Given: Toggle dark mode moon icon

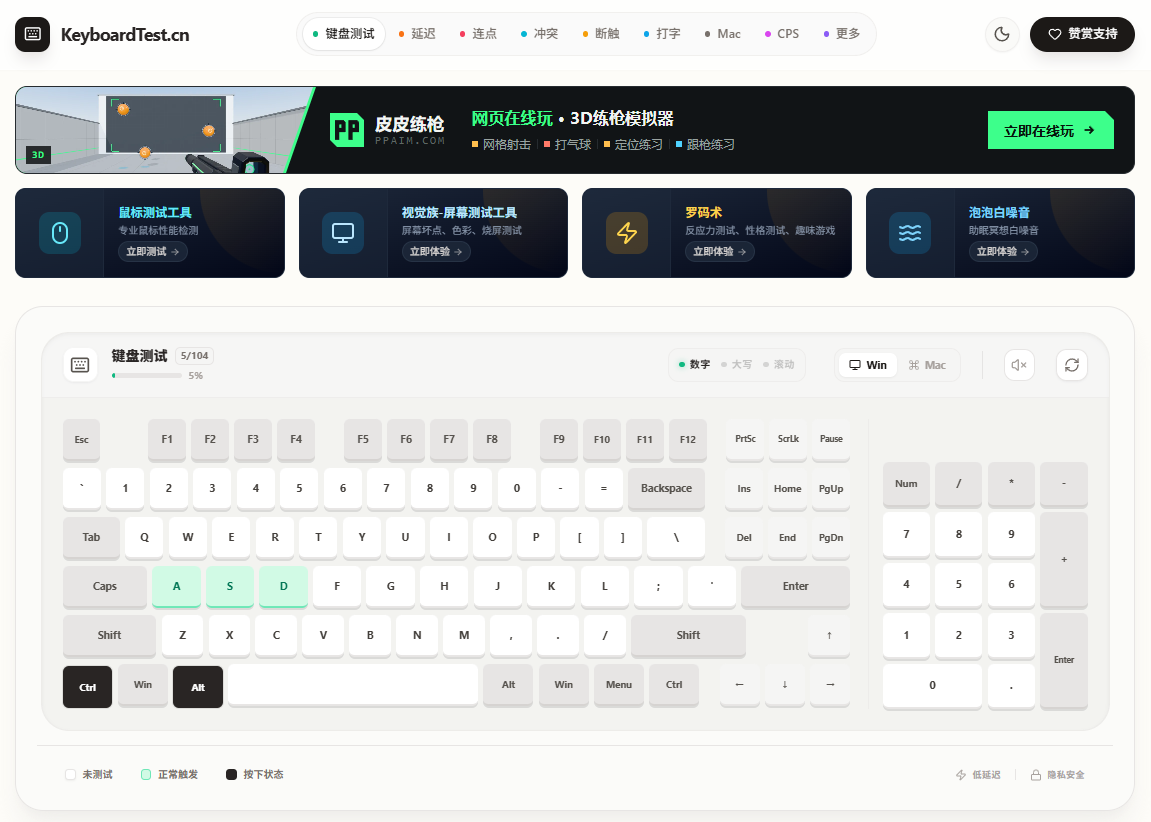Looking at the screenshot, I should pos(1002,34).
